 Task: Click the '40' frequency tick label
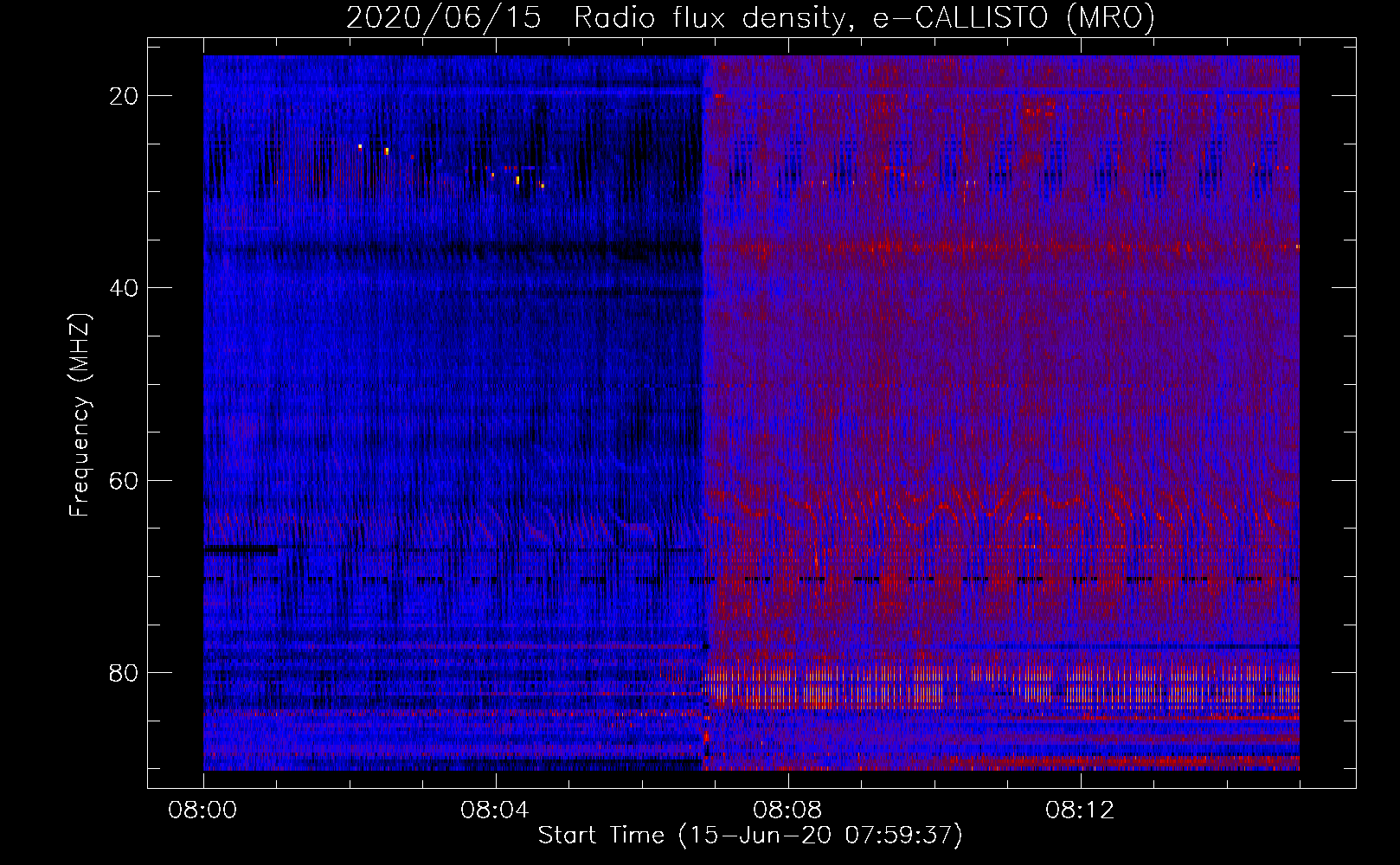(x=124, y=288)
